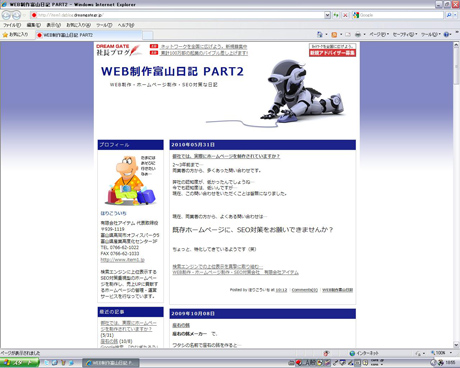Open the post time 10:12 permalink
This screenshot has height=368, width=460.
point(281,290)
